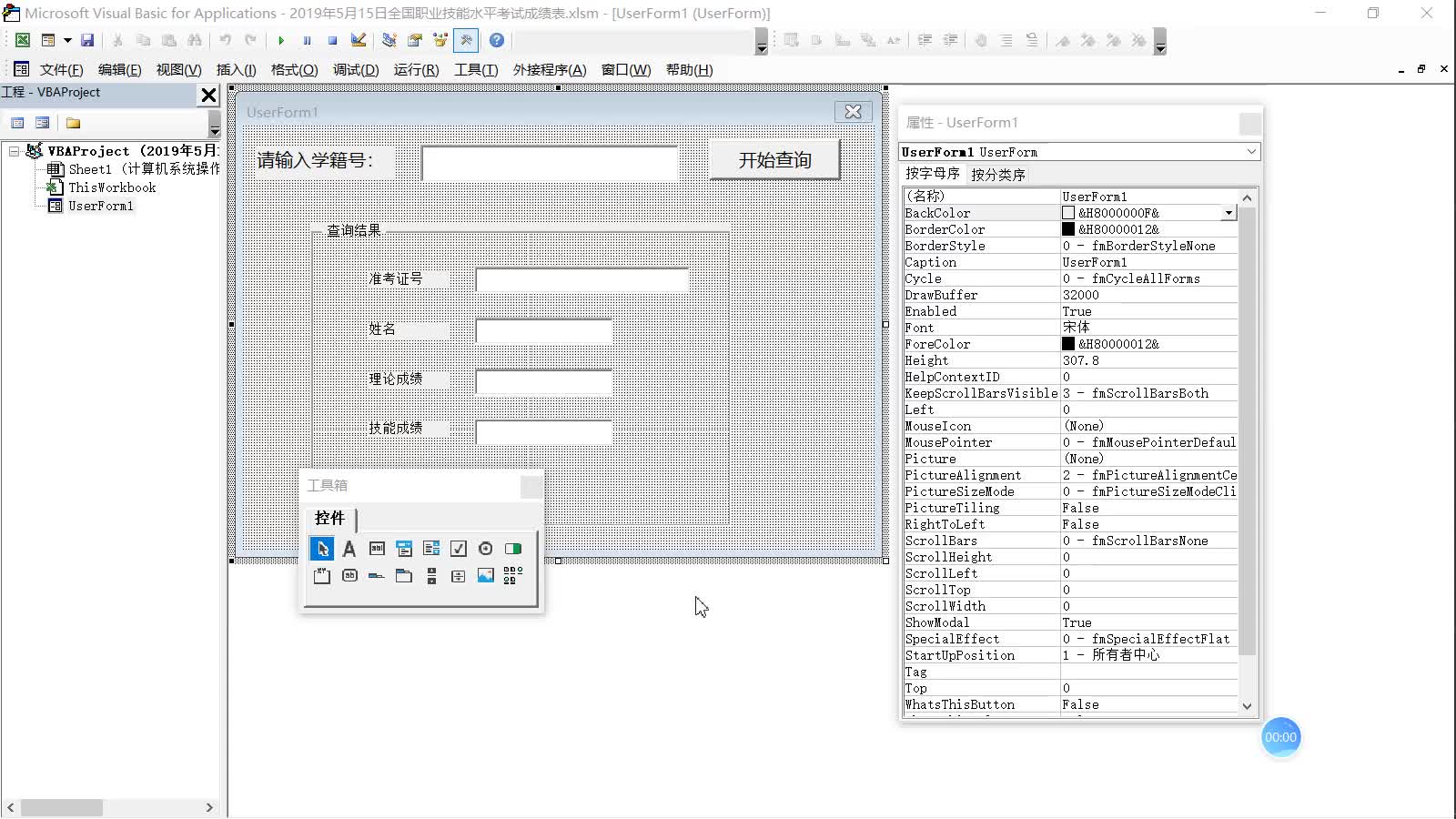Open Project Explorer from toolbar icon
This screenshot has width=1456, height=819.
pos(389,40)
